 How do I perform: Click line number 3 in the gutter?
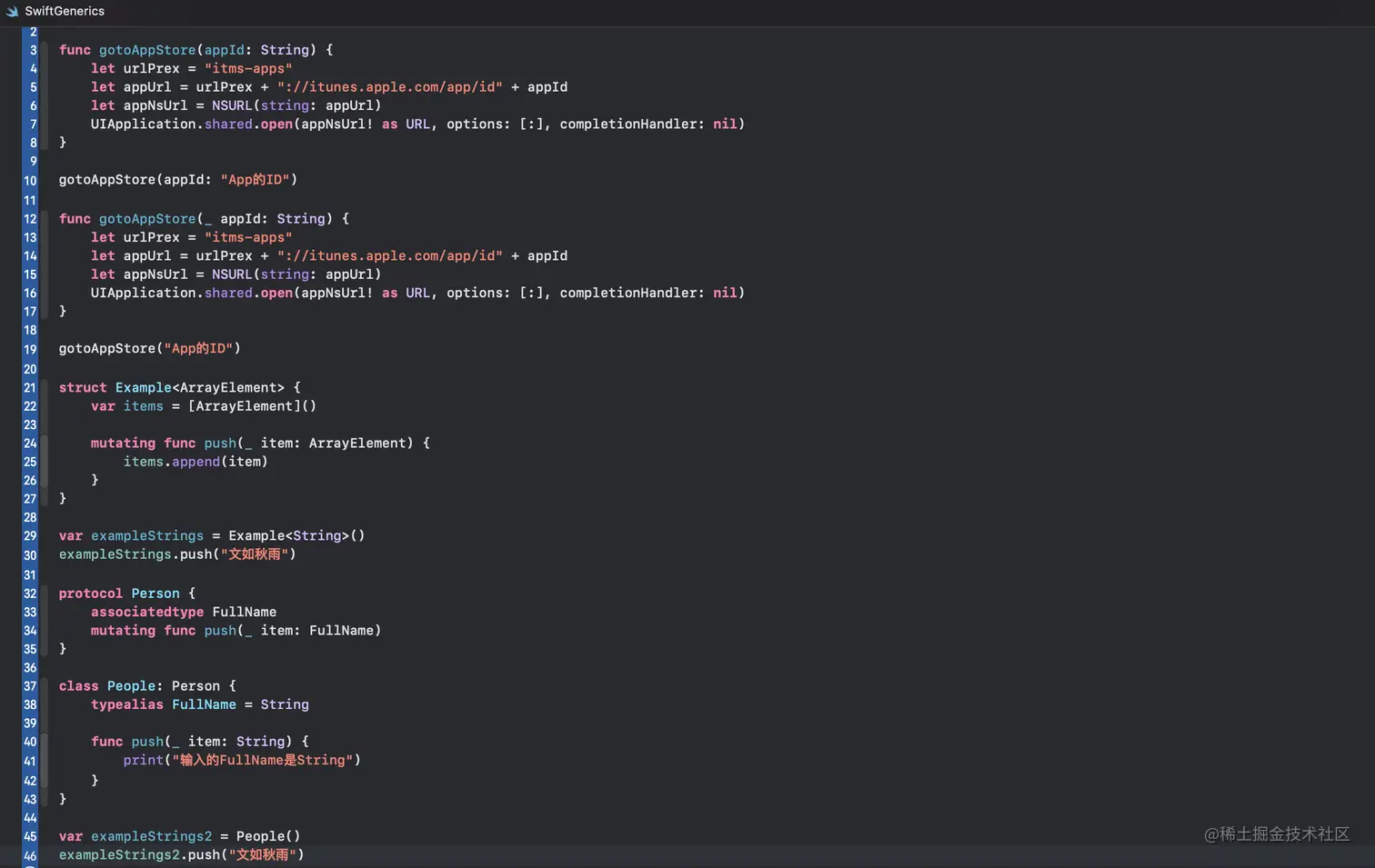coord(34,50)
